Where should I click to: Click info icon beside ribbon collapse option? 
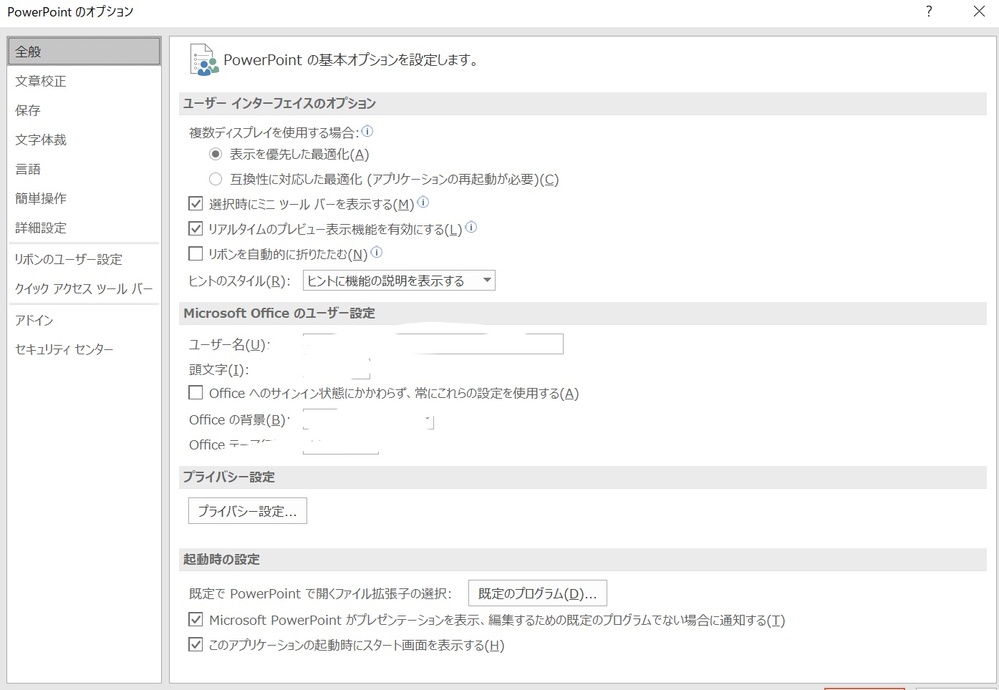click(x=377, y=252)
